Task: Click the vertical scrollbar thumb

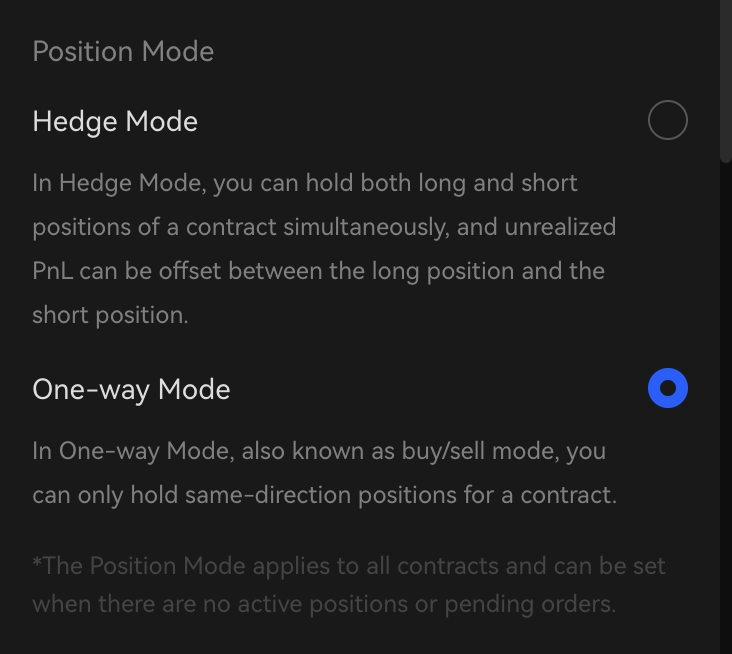Action: pos(726,80)
